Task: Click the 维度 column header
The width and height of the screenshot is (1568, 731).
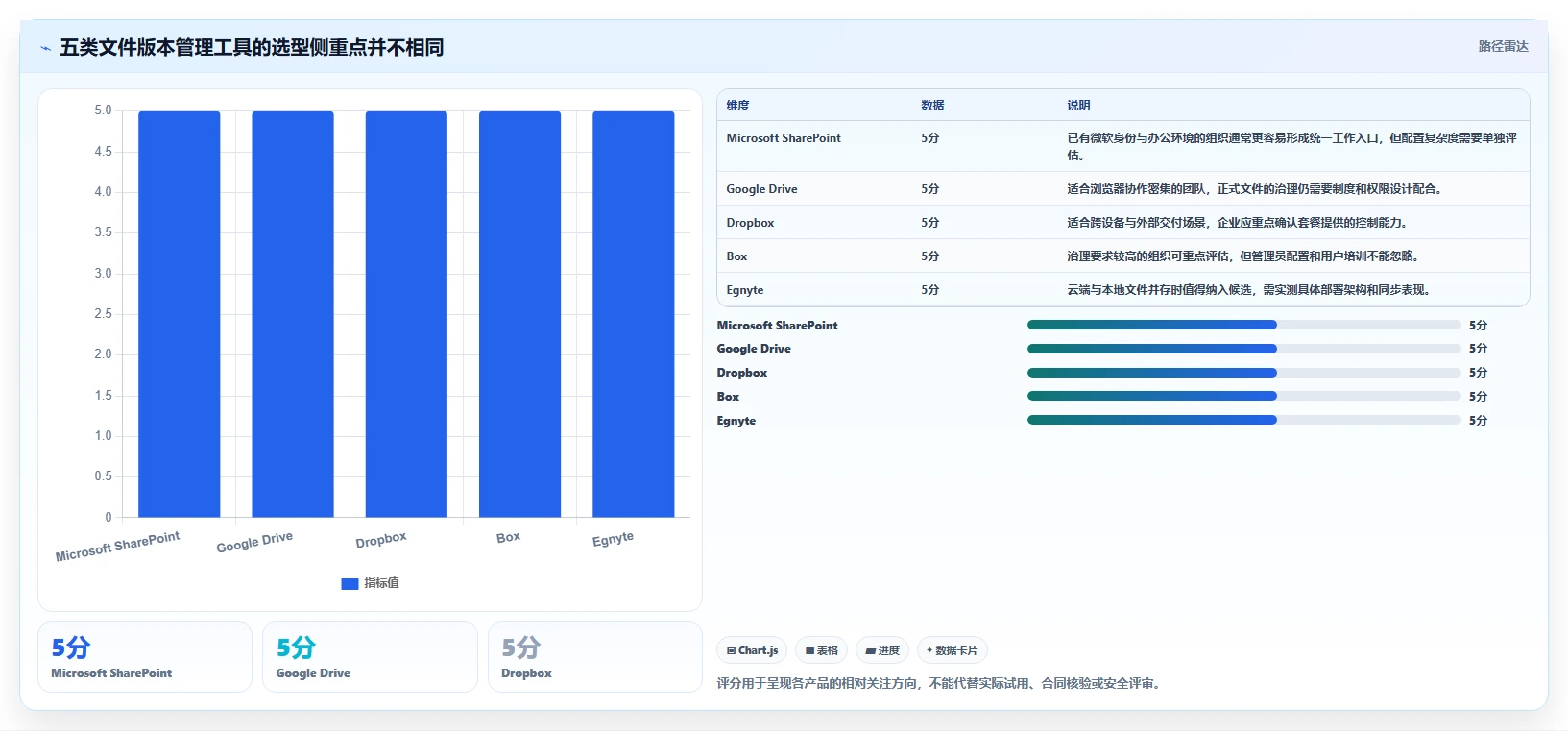Action: coord(737,106)
